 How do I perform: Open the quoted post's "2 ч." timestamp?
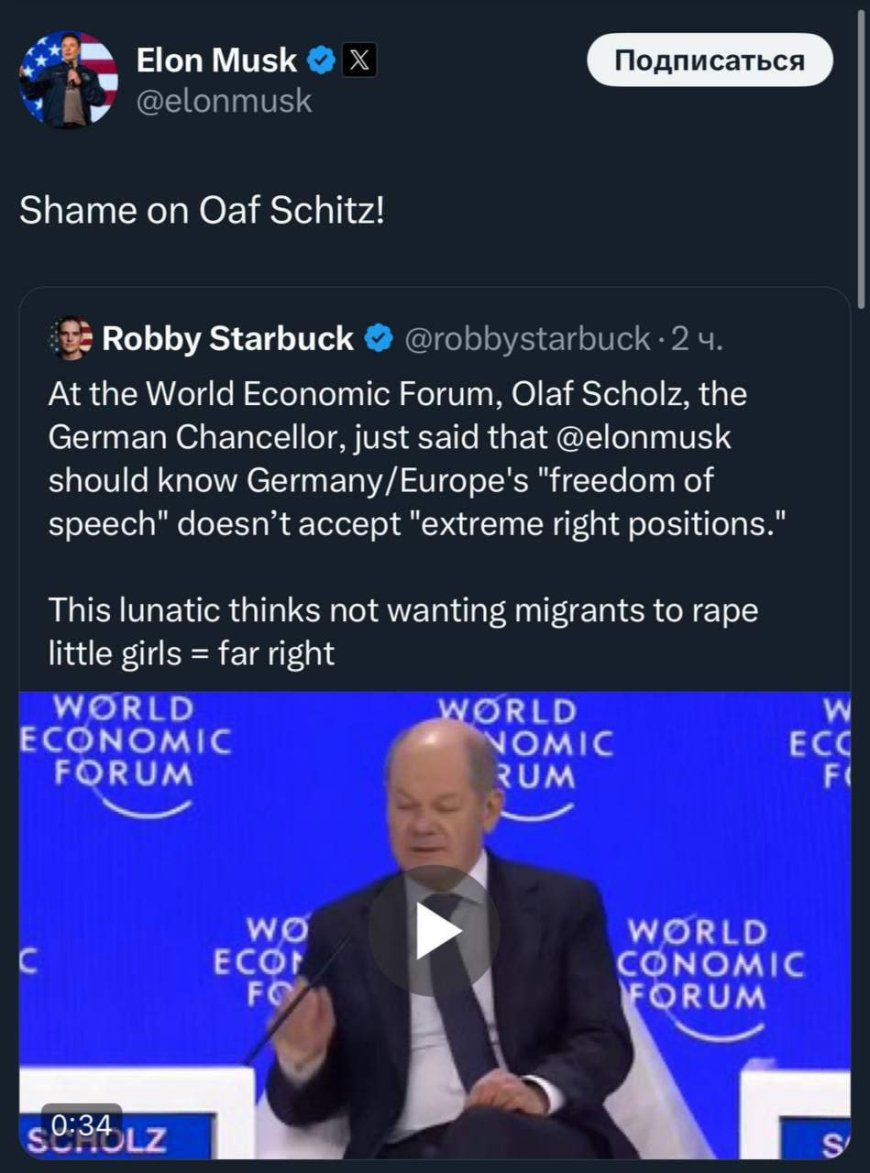click(696, 340)
